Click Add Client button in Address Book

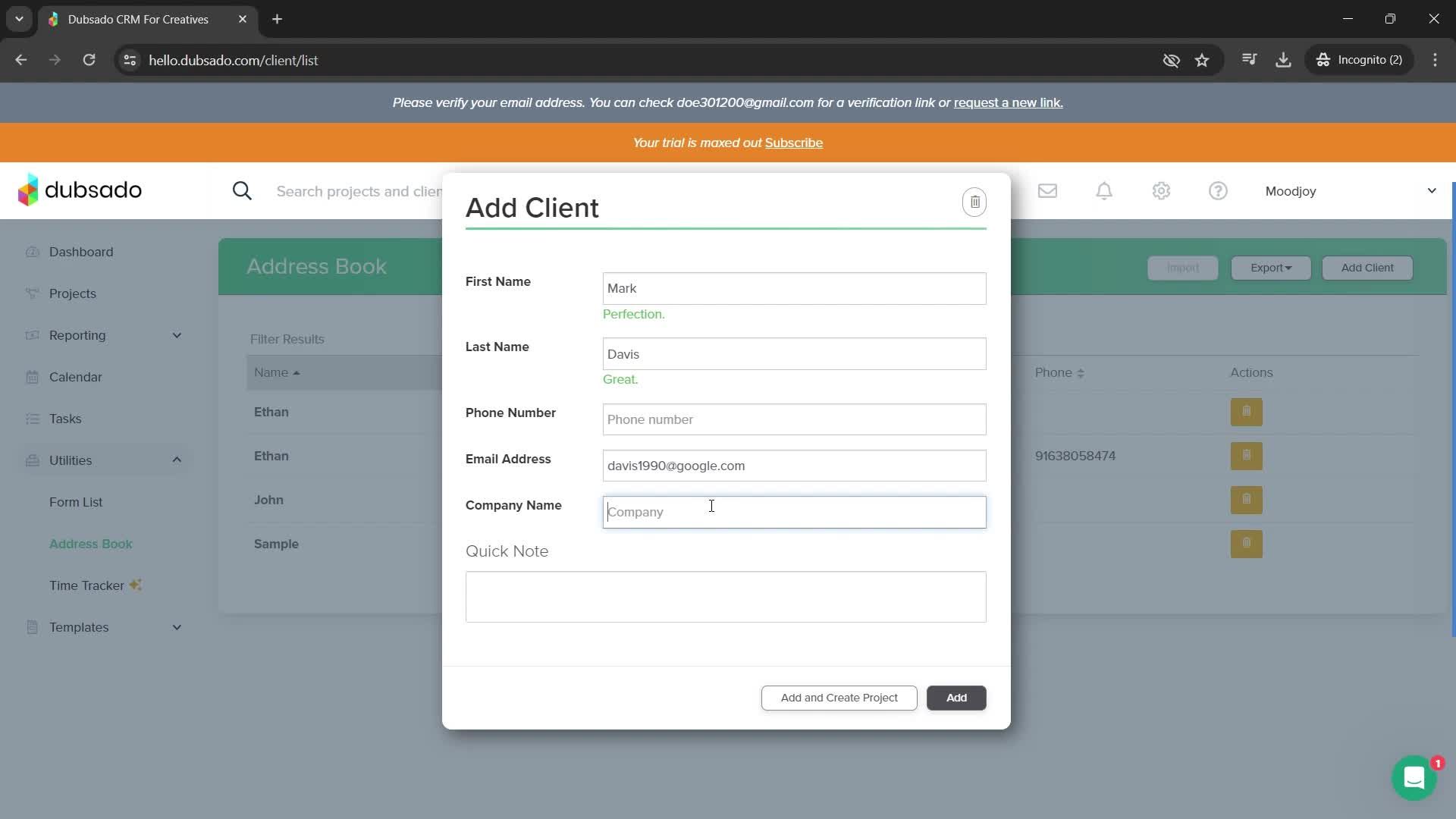[x=1367, y=268]
